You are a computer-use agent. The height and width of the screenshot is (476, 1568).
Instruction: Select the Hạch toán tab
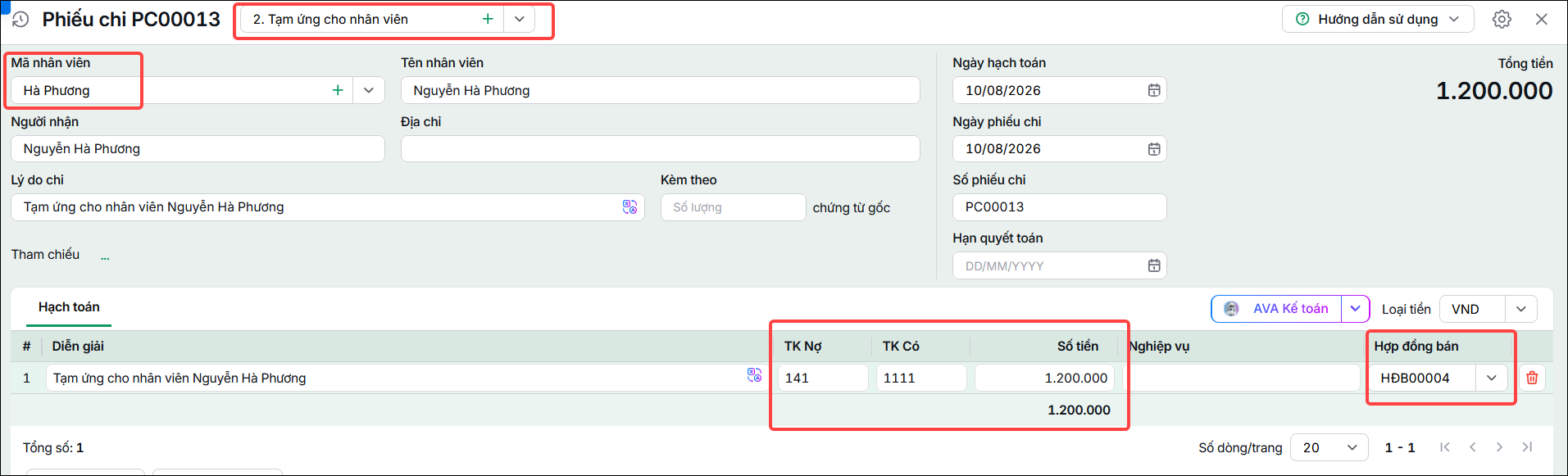pos(69,307)
